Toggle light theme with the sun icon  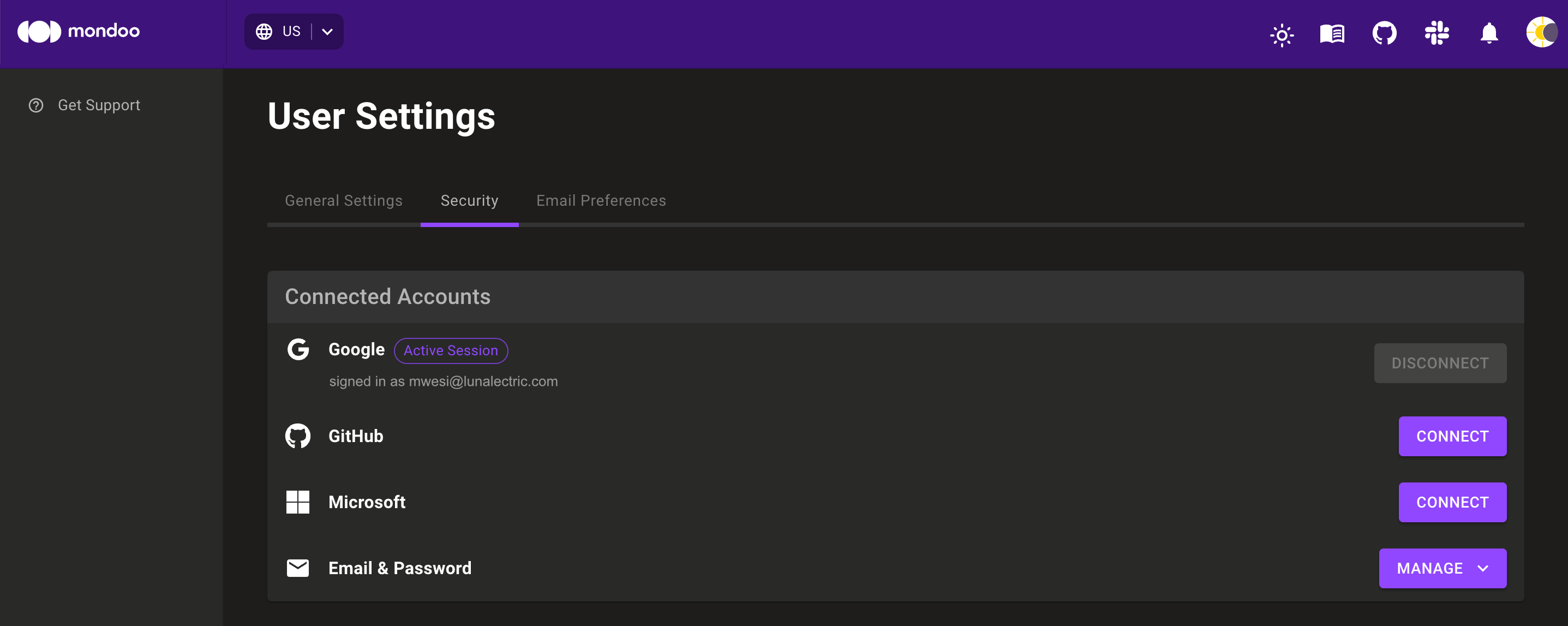(x=1282, y=34)
